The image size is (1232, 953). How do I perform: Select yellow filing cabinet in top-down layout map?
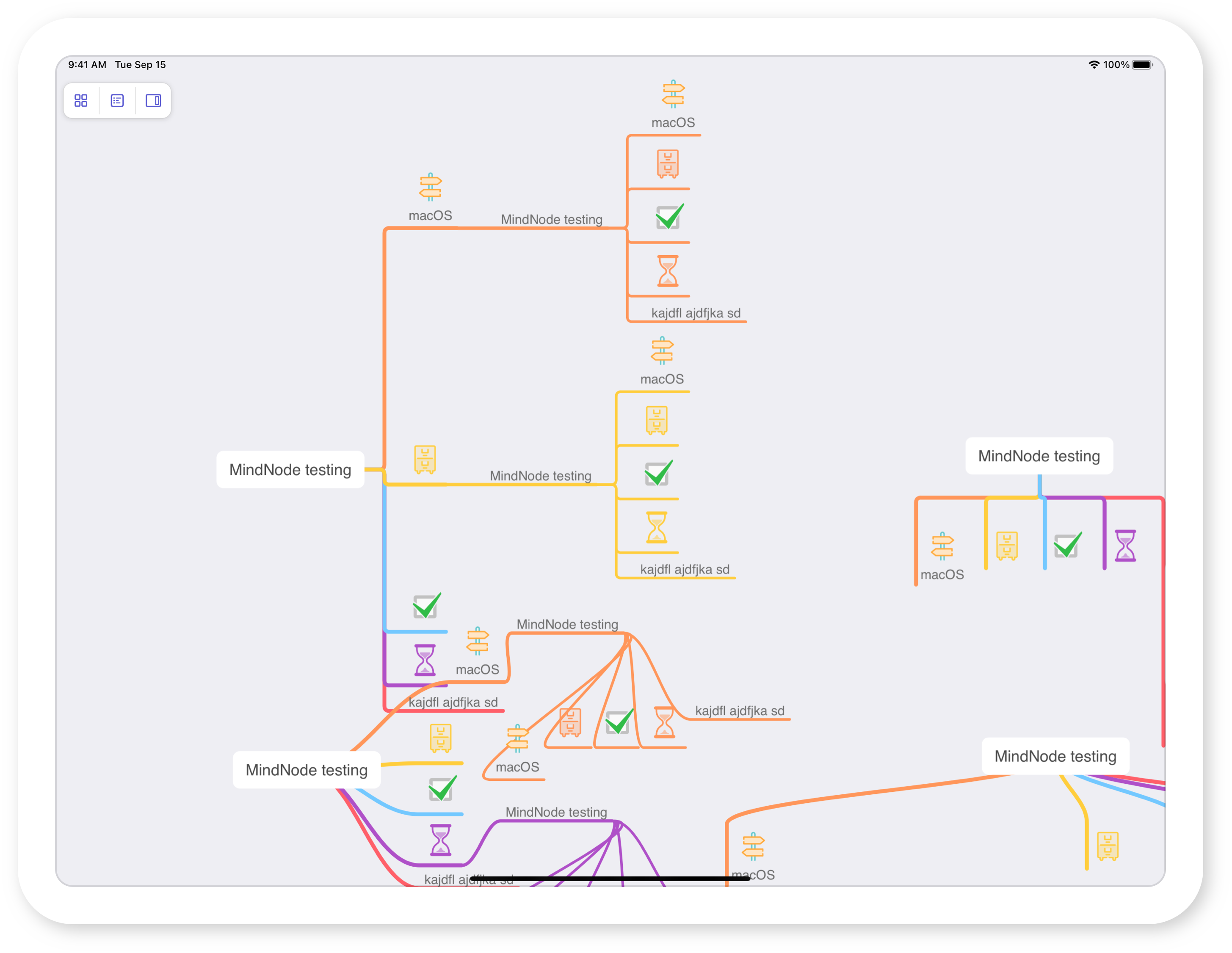[1007, 546]
